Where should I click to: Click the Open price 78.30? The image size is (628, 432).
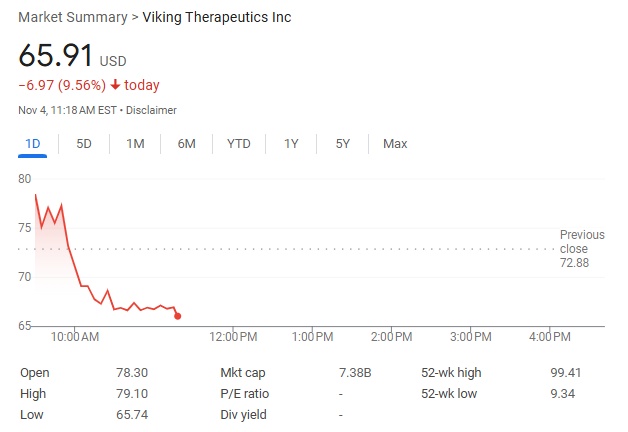pos(132,373)
